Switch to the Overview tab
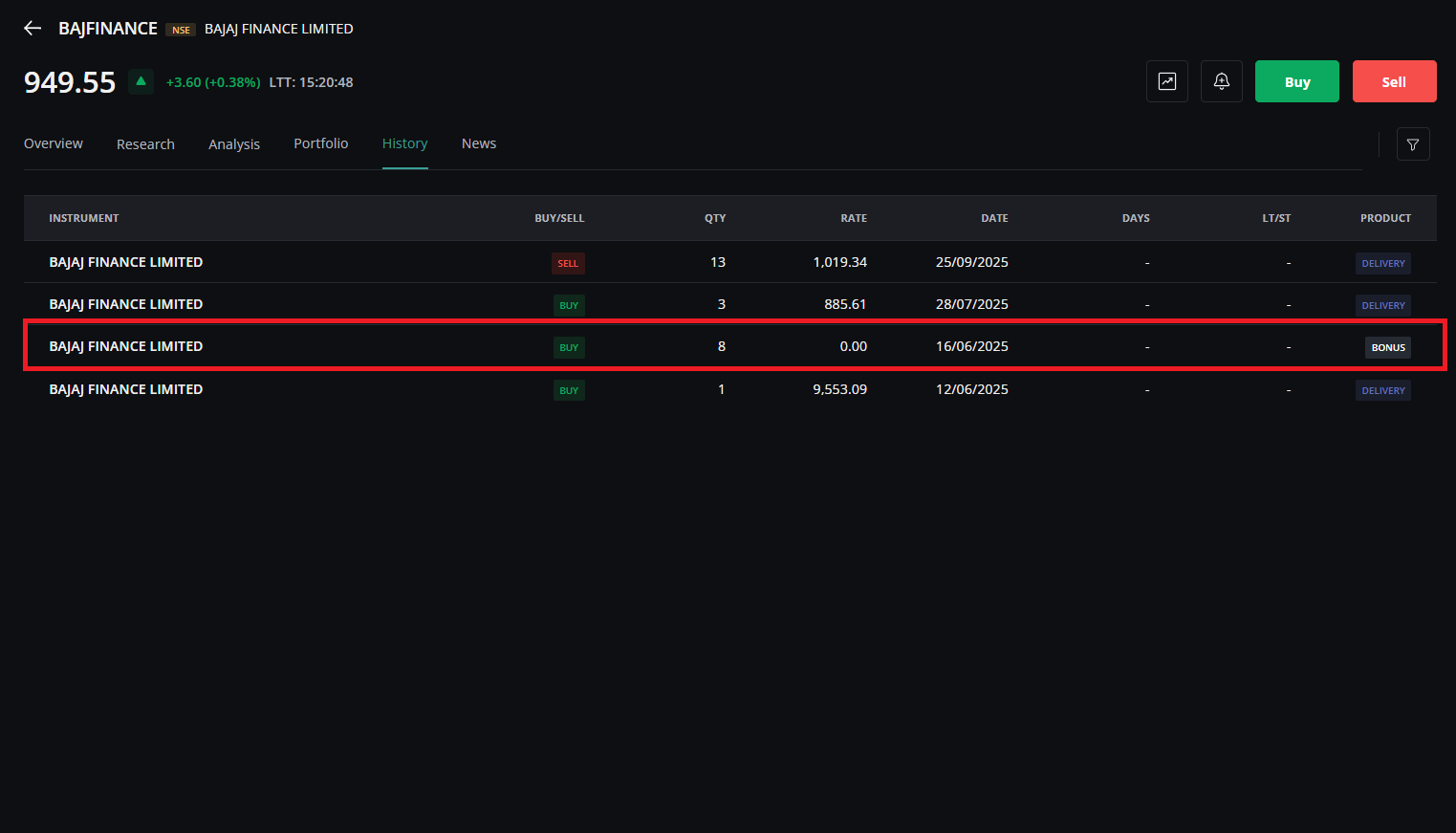The width and height of the screenshot is (1456, 833). point(54,143)
